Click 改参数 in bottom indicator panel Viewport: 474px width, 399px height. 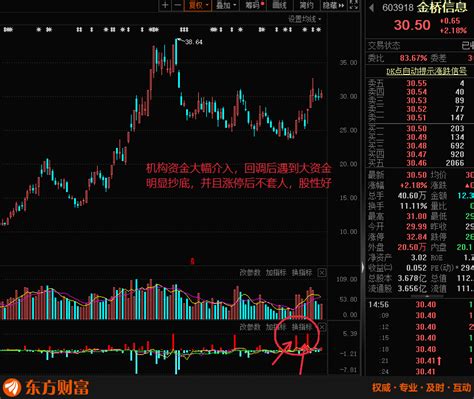pyautogui.click(x=250, y=327)
